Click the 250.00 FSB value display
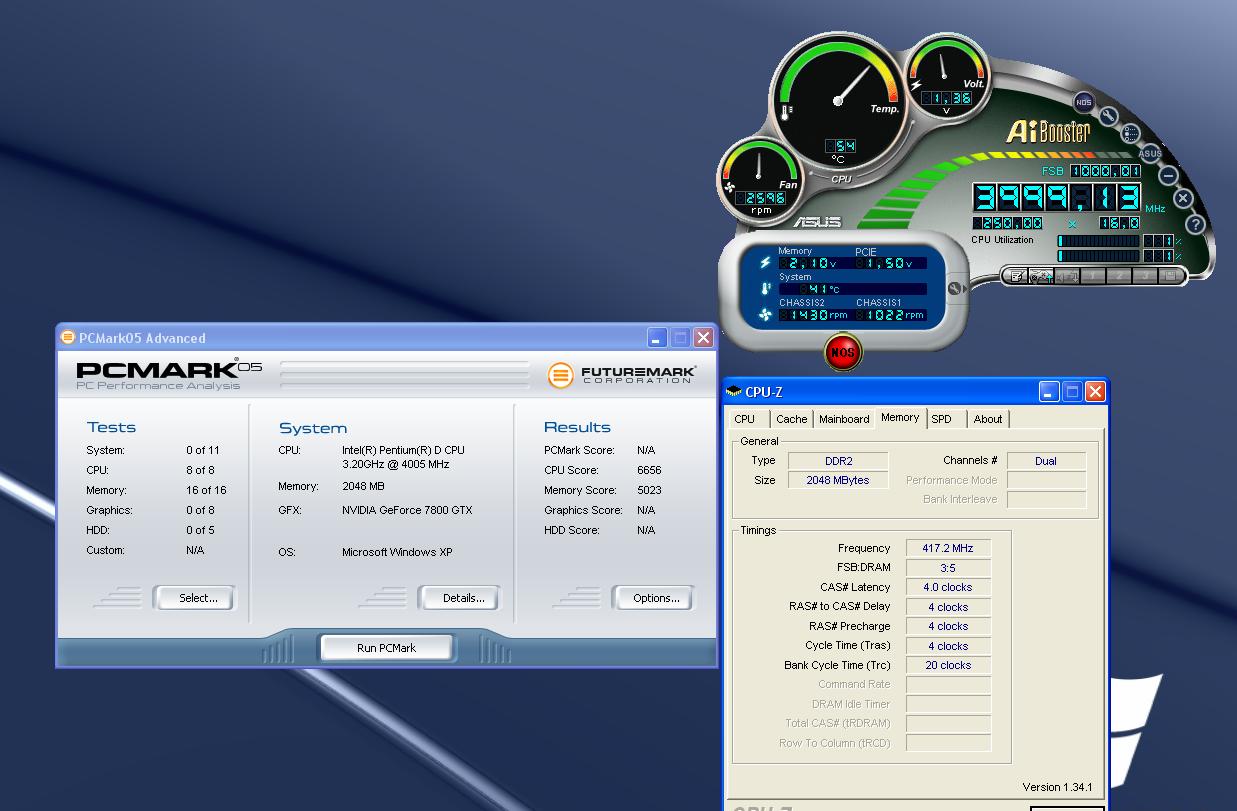The width and height of the screenshot is (1237, 811). coord(1008,223)
